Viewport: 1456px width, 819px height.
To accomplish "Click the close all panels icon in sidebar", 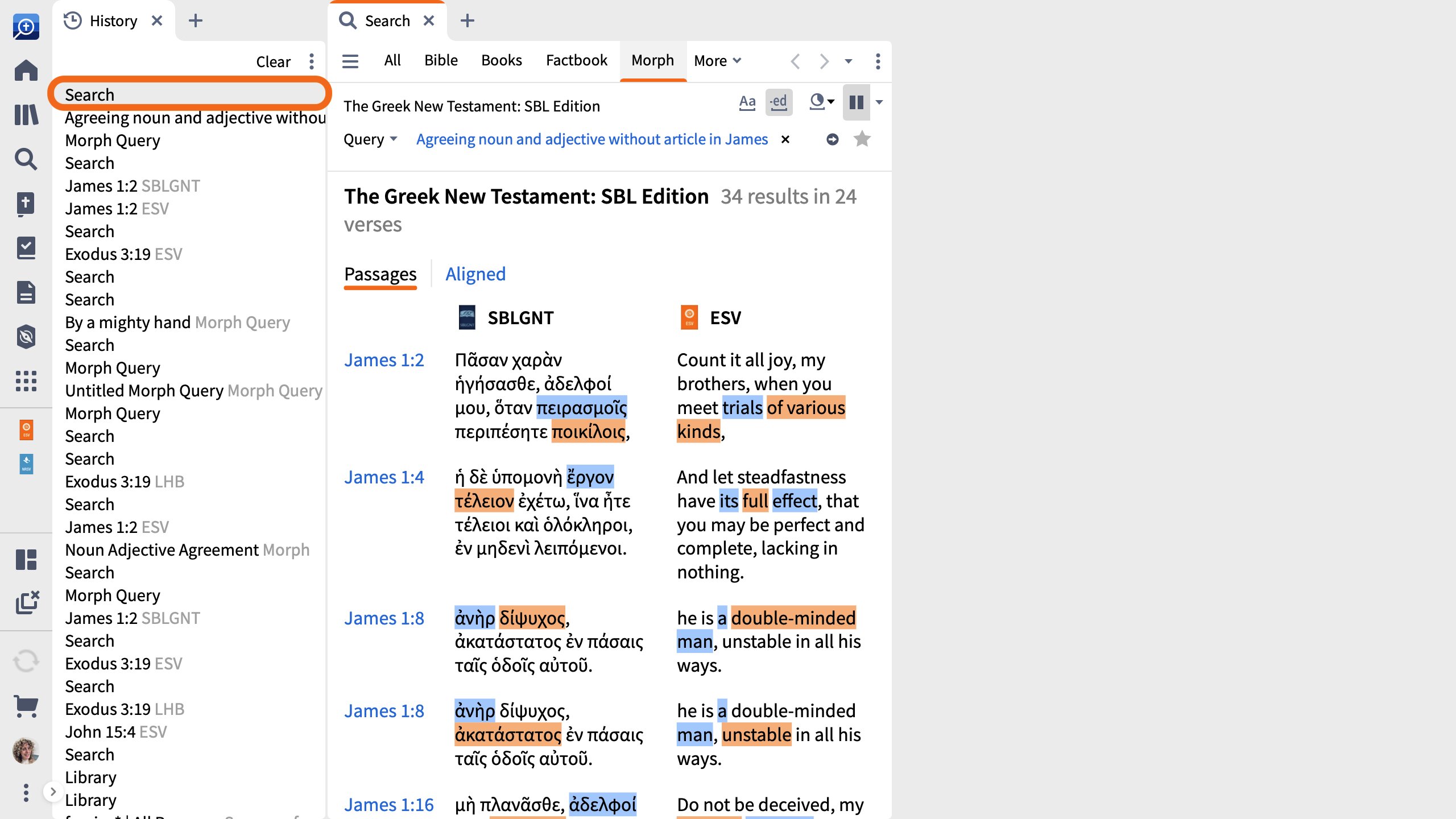I will 26,603.
